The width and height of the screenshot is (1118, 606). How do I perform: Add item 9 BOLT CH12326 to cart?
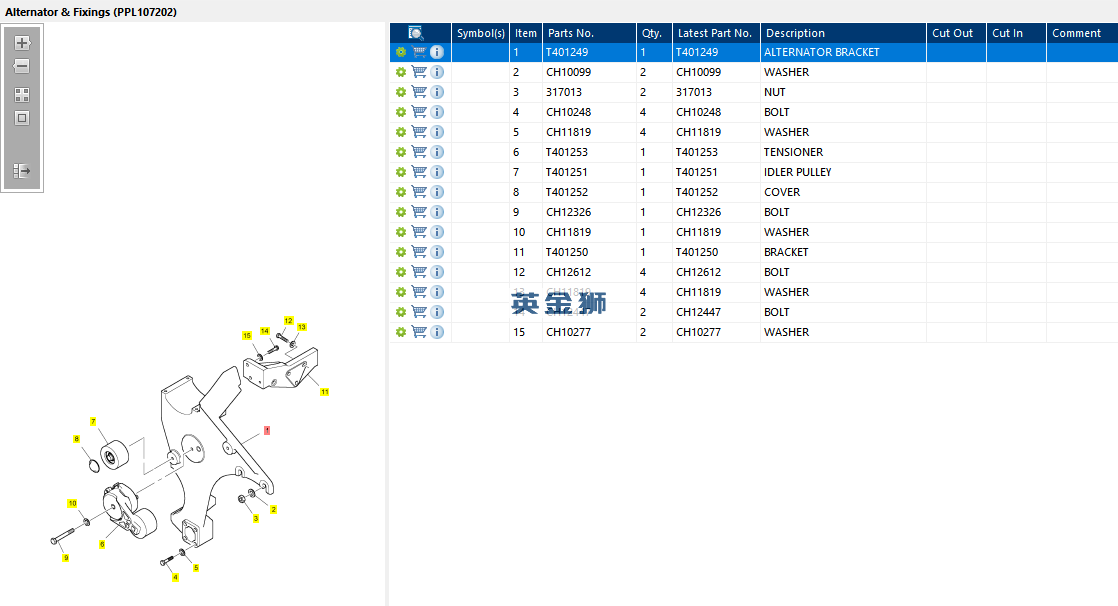coord(419,212)
